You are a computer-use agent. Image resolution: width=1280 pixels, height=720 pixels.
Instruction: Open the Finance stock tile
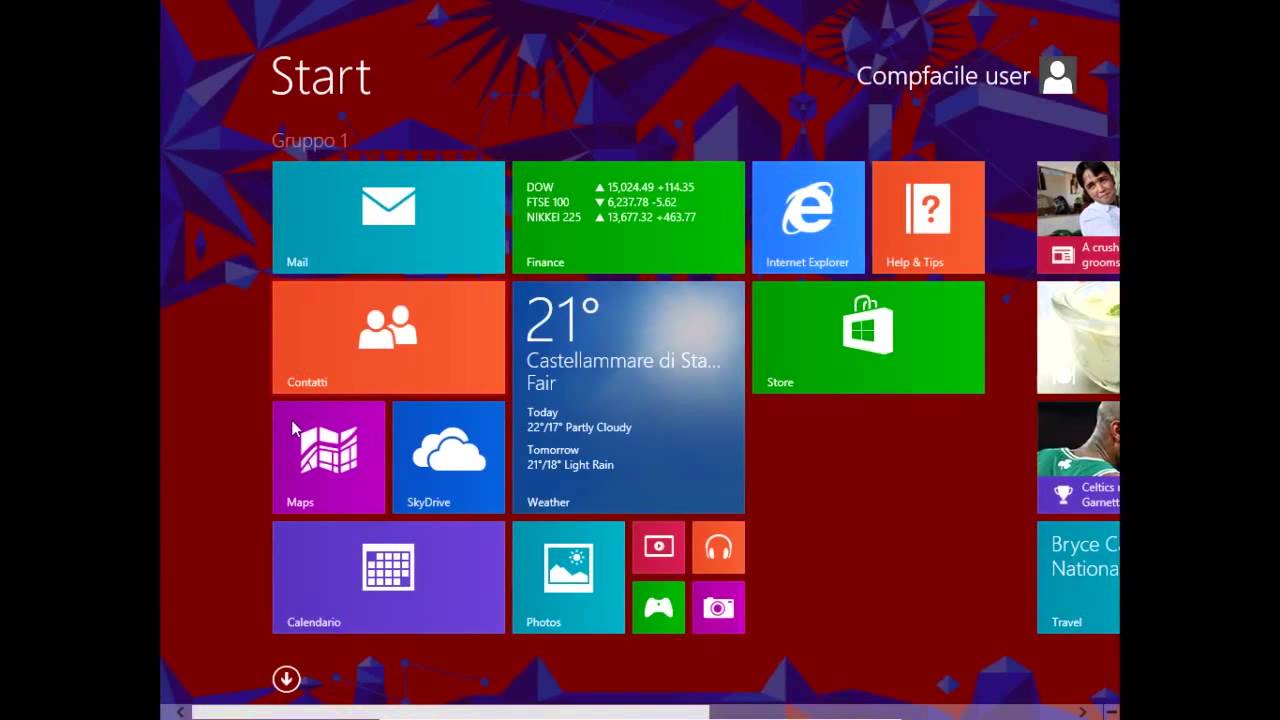point(628,217)
